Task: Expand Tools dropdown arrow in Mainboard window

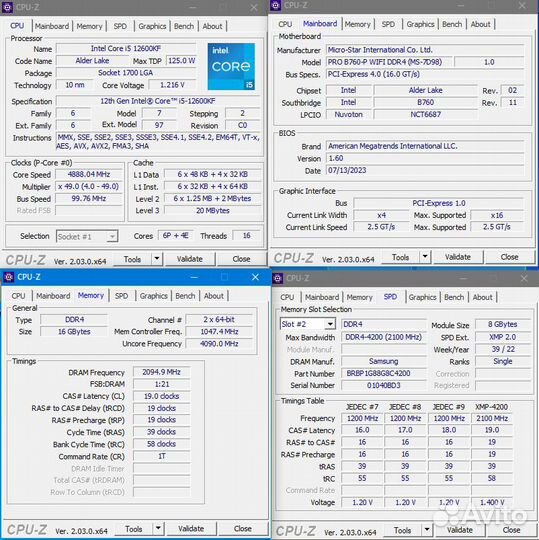Action: point(425,257)
